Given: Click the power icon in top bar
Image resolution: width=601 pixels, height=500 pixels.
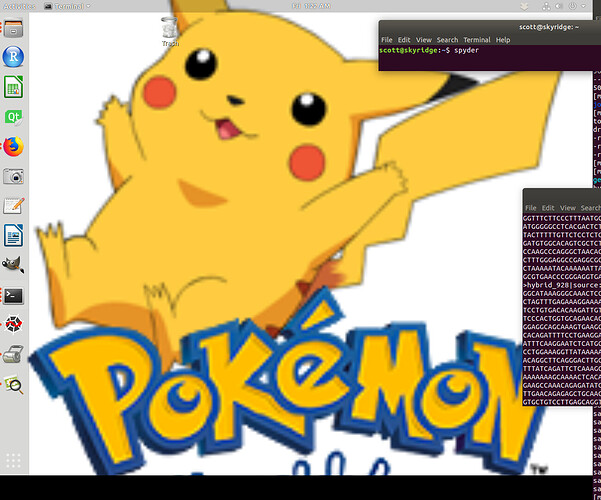Looking at the screenshot, I should coord(572,6).
